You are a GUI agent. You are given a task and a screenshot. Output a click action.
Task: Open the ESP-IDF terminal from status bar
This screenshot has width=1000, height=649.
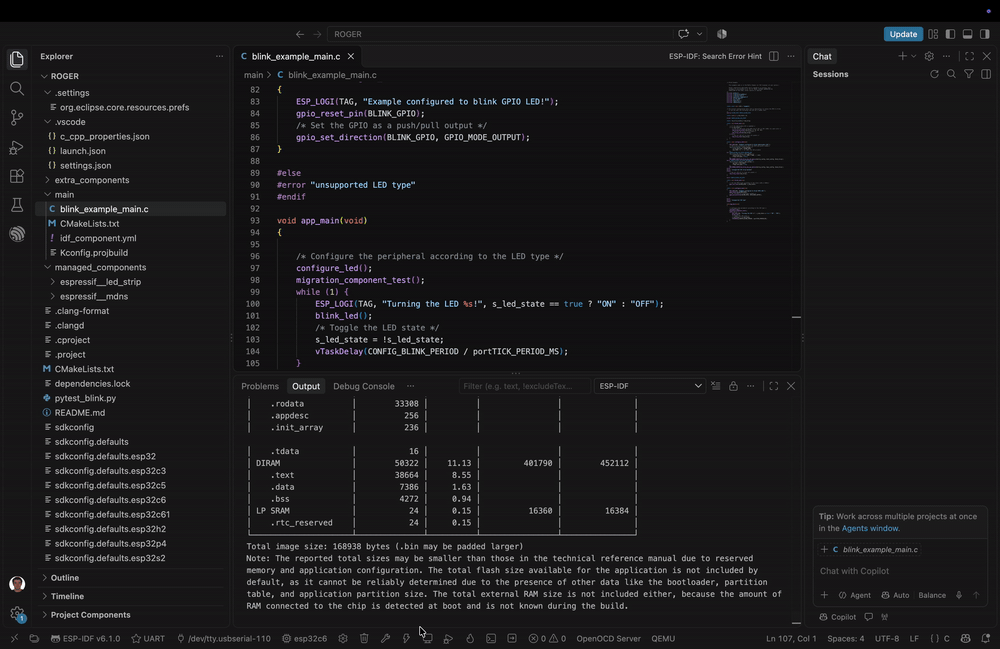coord(491,638)
